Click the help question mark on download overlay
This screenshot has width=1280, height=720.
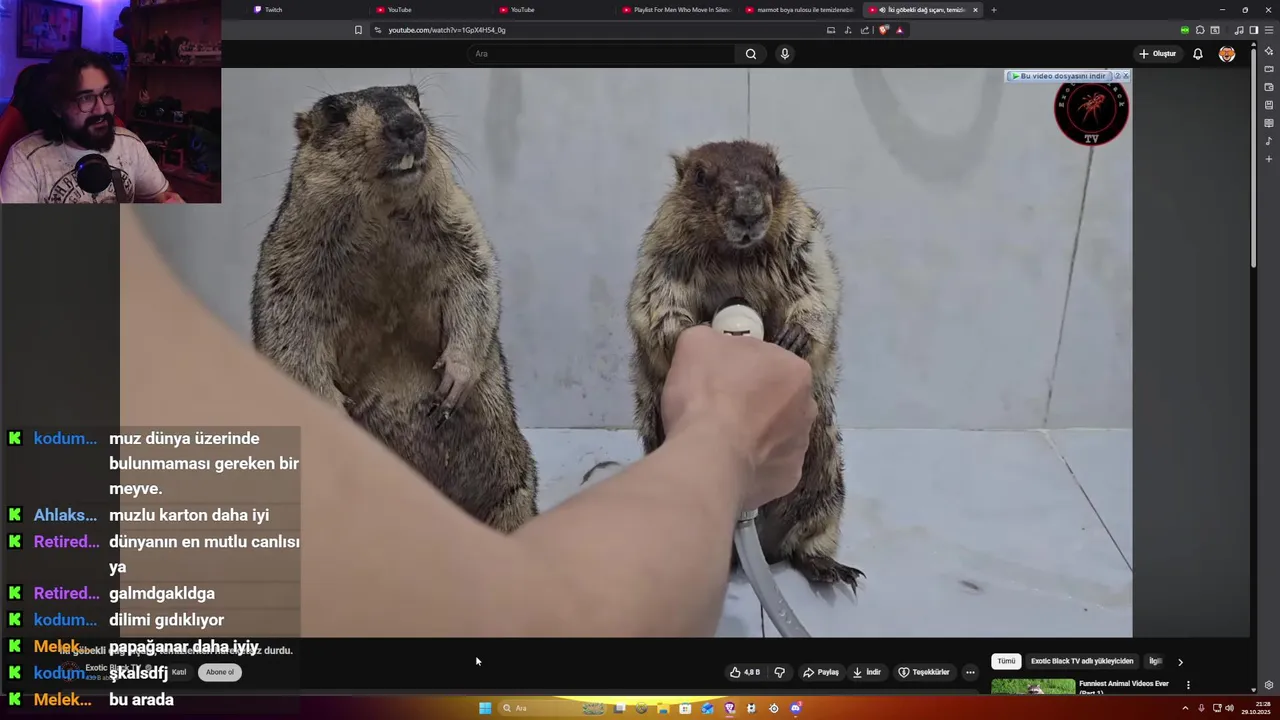click(x=1117, y=76)
